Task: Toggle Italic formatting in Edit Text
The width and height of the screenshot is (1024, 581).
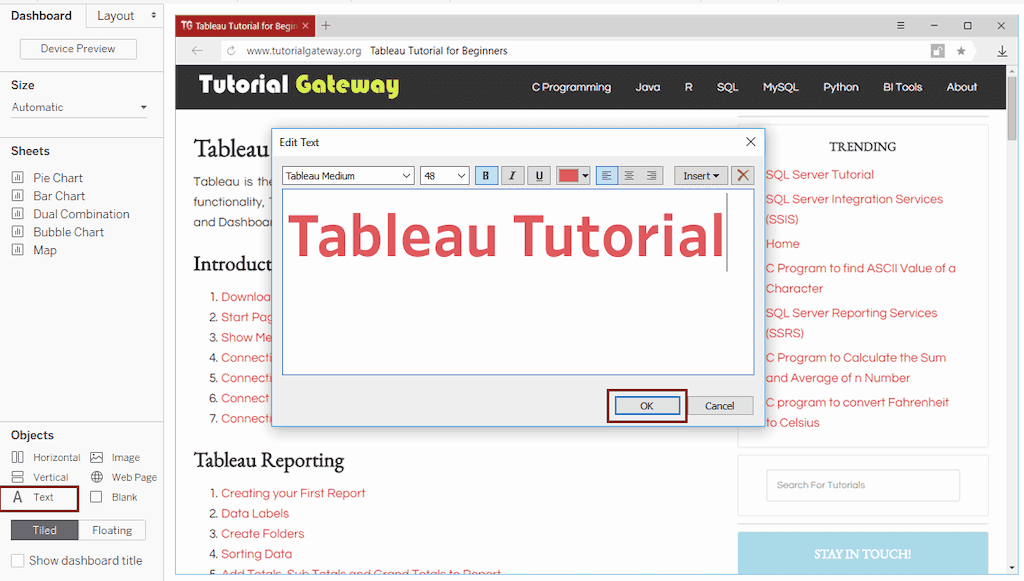Action: click(x=513, y=176)
